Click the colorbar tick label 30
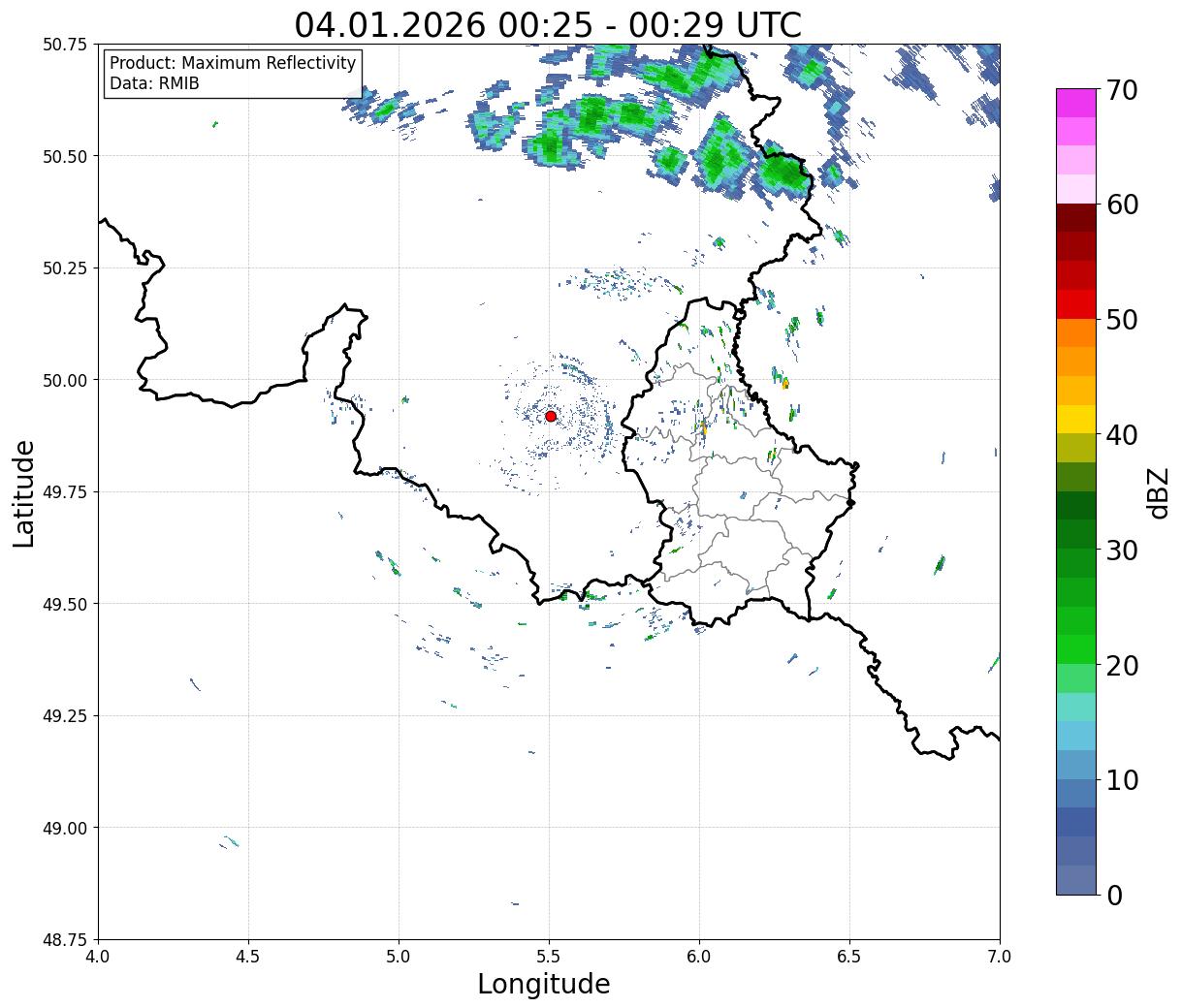Viewport: 1182px width, 1008px height. click(x=1122, y=550)
